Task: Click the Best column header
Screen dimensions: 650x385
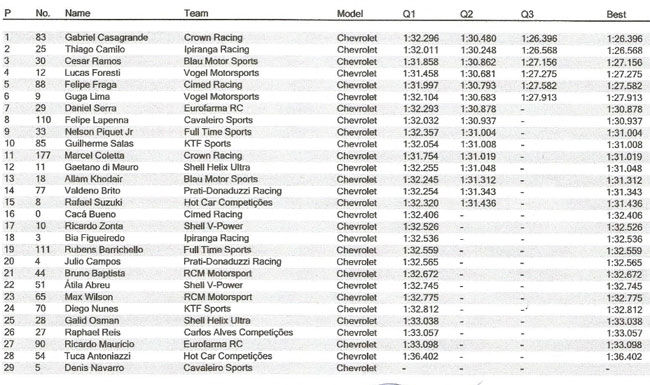Action: [616, 15]
